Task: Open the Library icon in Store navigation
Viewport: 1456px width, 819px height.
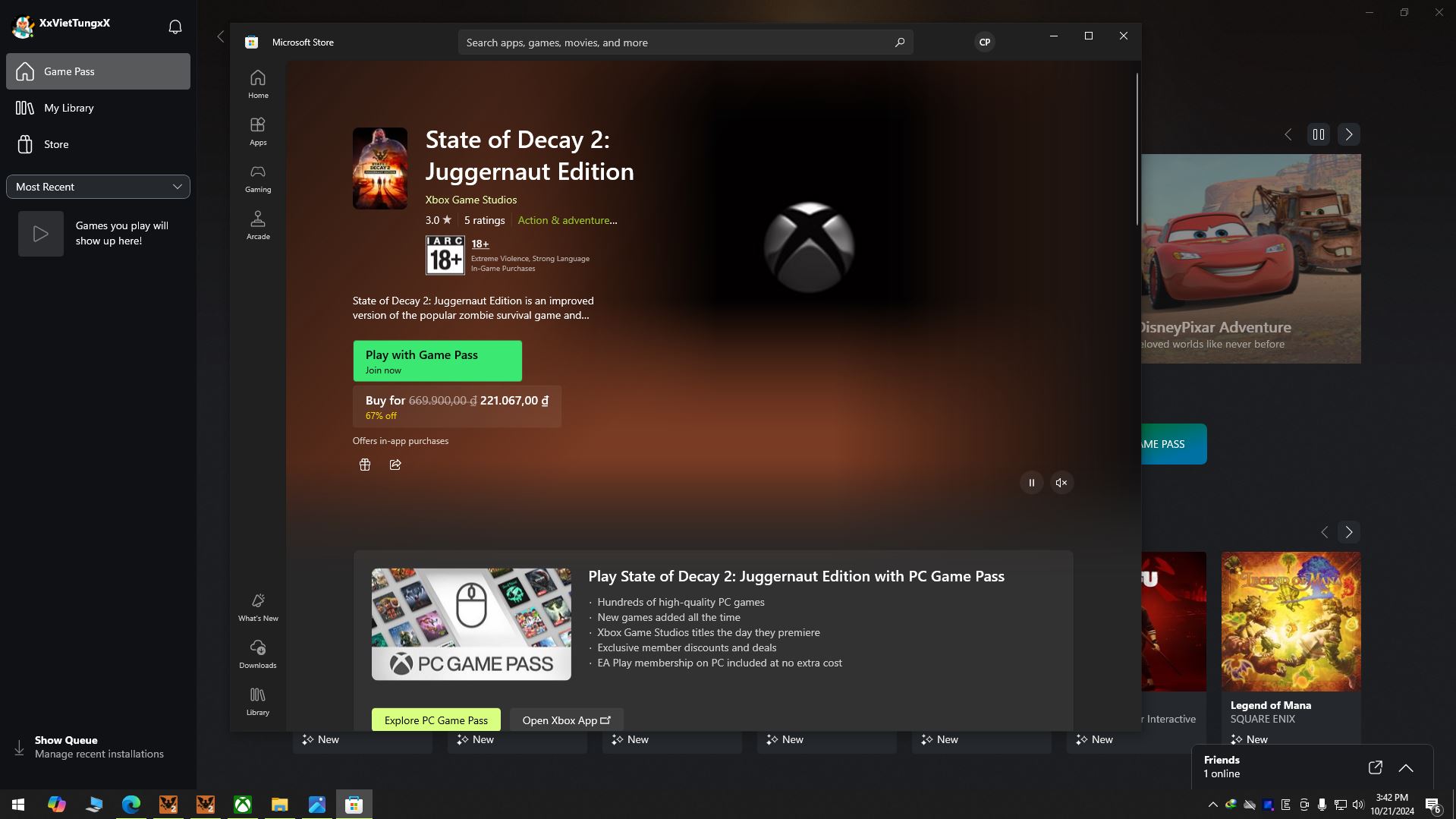Action: pos(258,700)
